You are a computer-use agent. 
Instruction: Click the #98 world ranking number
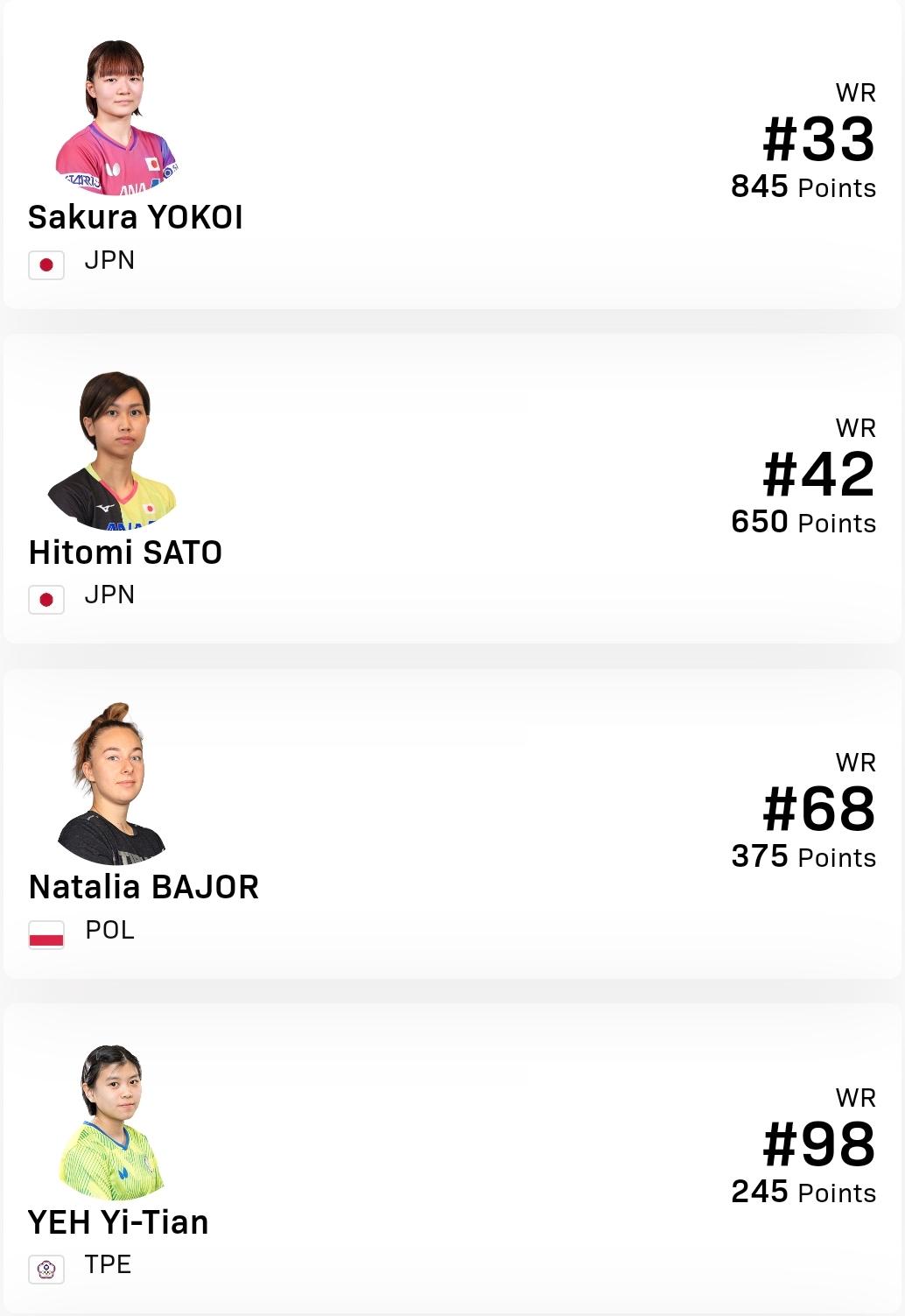tap(818, 1144)
